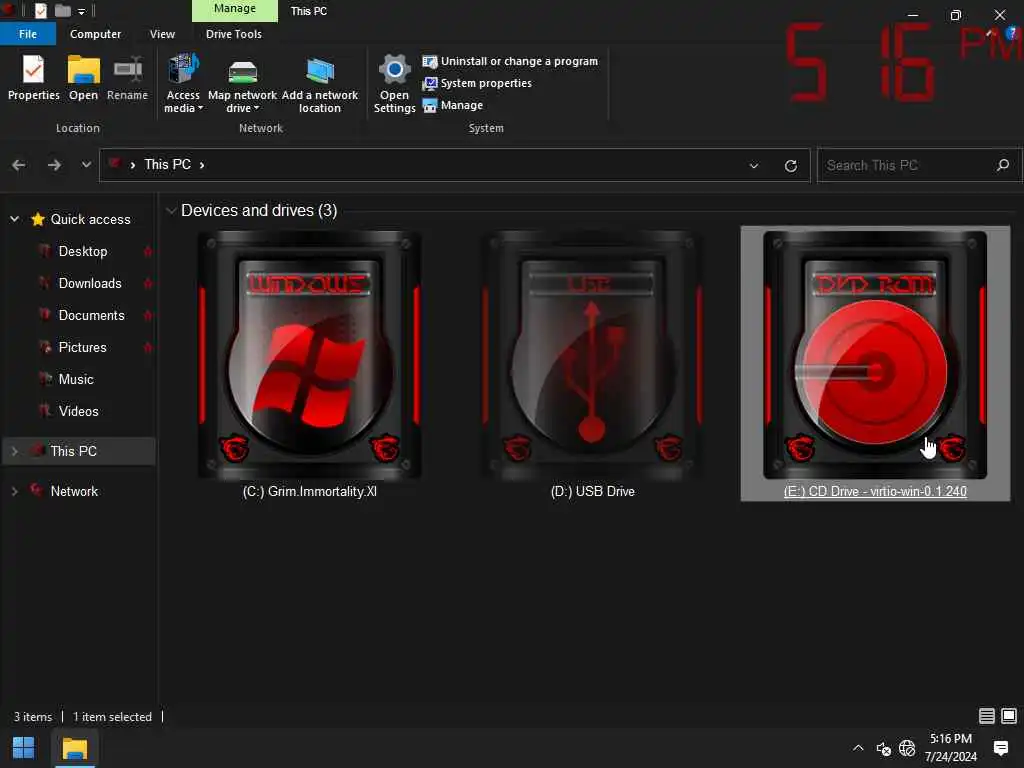Open recent locations dropdown arrow
Image resolution: width=1024 pixels, height=768 pixels.
pyautogui.click(x=86, y=165)
